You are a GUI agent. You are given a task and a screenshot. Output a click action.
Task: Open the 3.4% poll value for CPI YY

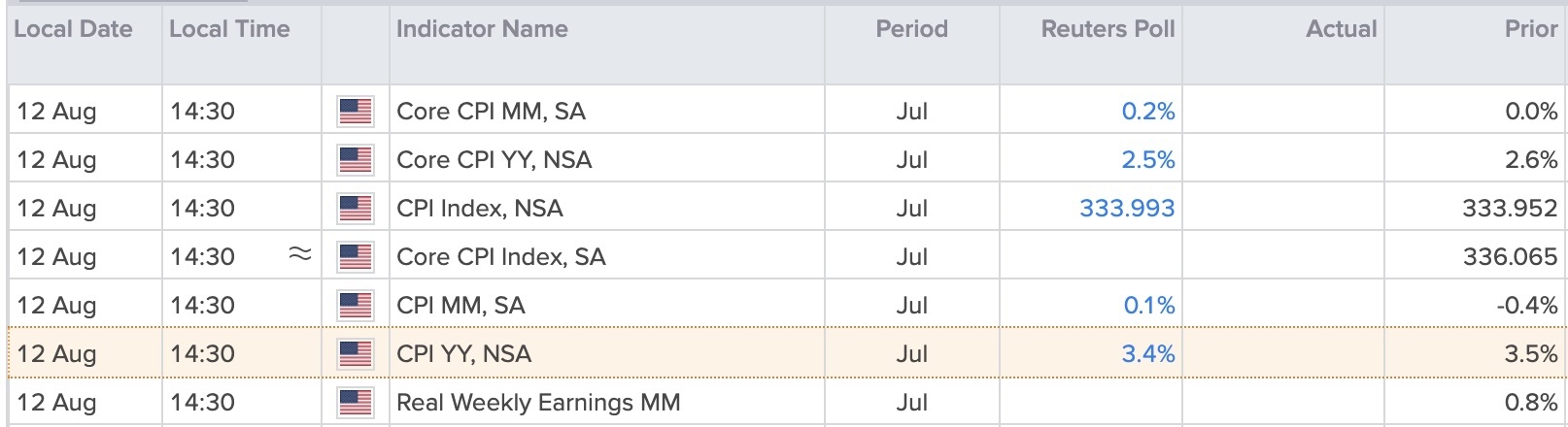pos(1148,354)
